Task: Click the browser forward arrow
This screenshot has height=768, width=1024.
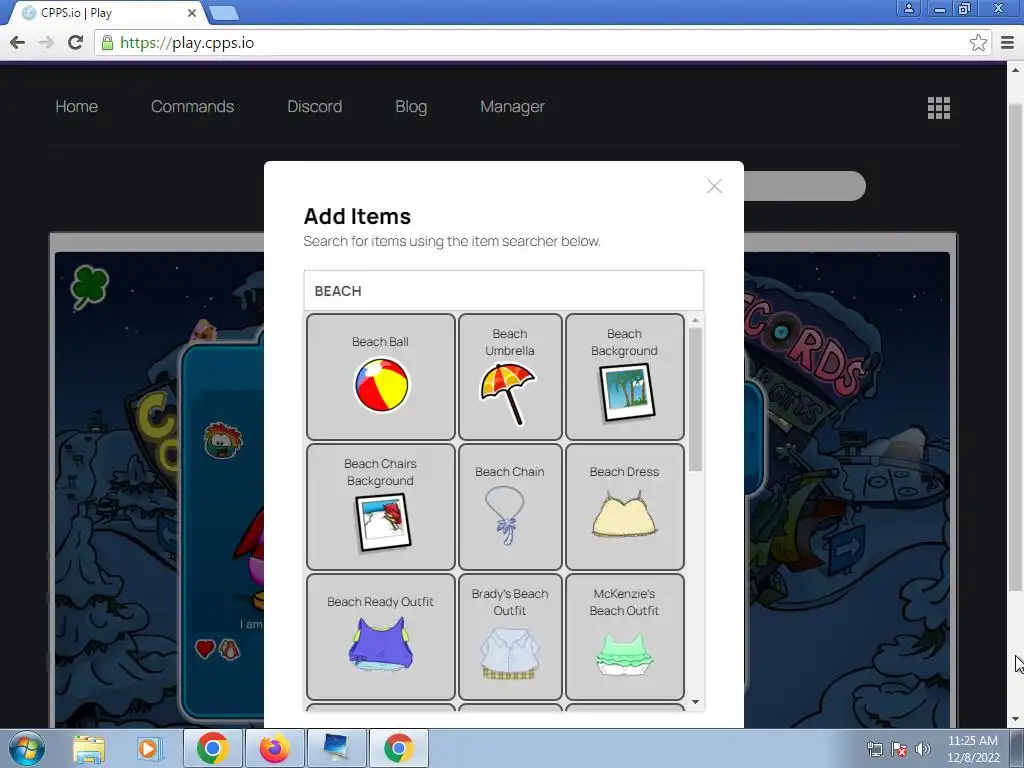Action: point(46,42)
